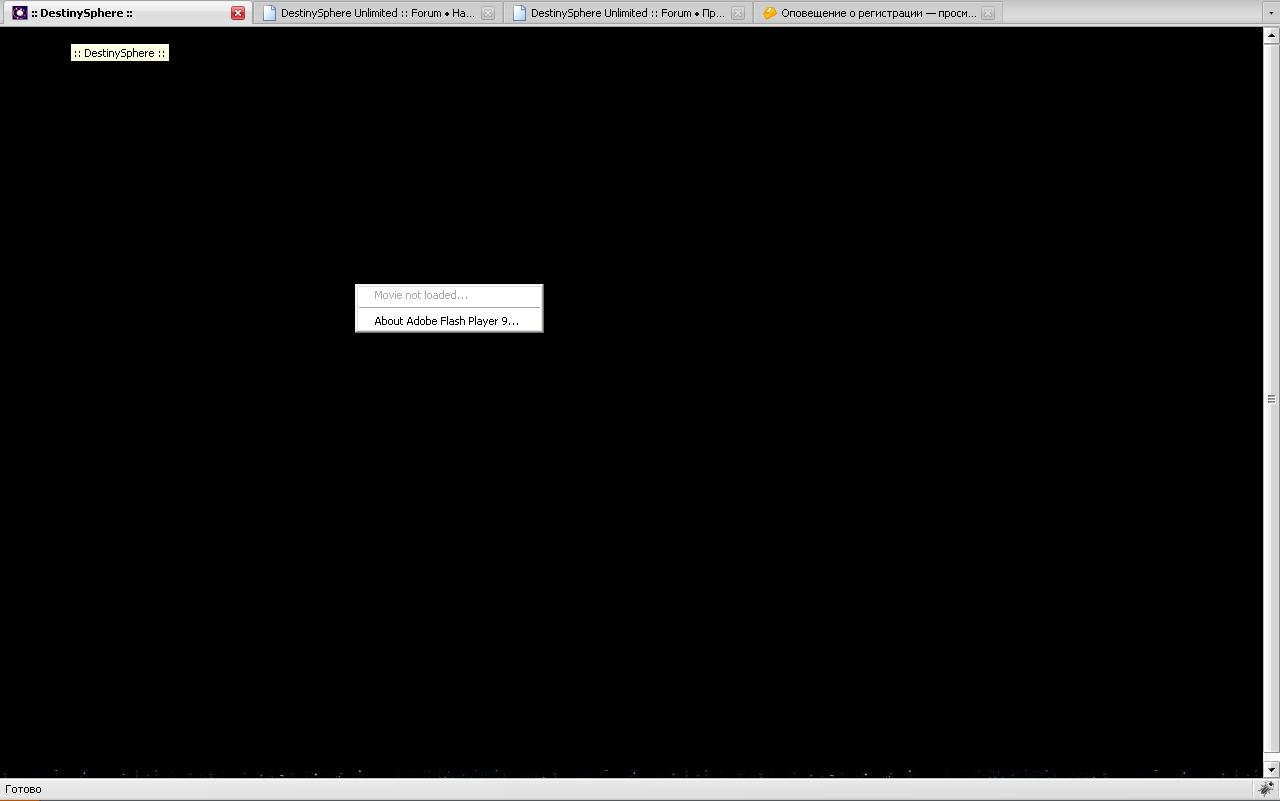Image resolution: width=1281 pixels, height=801 pixels.
Task: Close the active DestinySphere tab
Action: (x=238, y=13)
